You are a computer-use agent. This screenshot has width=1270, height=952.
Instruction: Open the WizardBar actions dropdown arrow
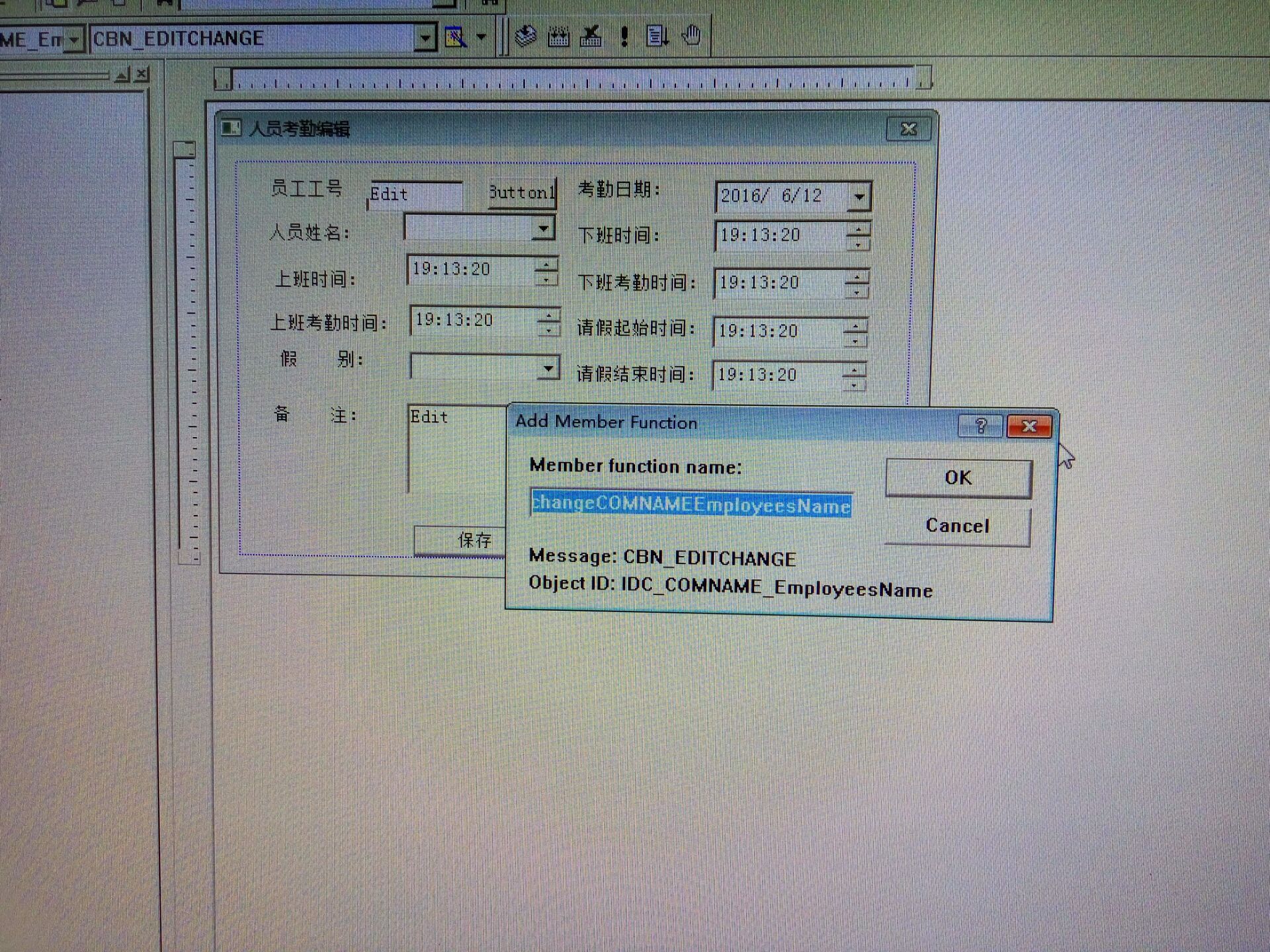tap(481, 37)
